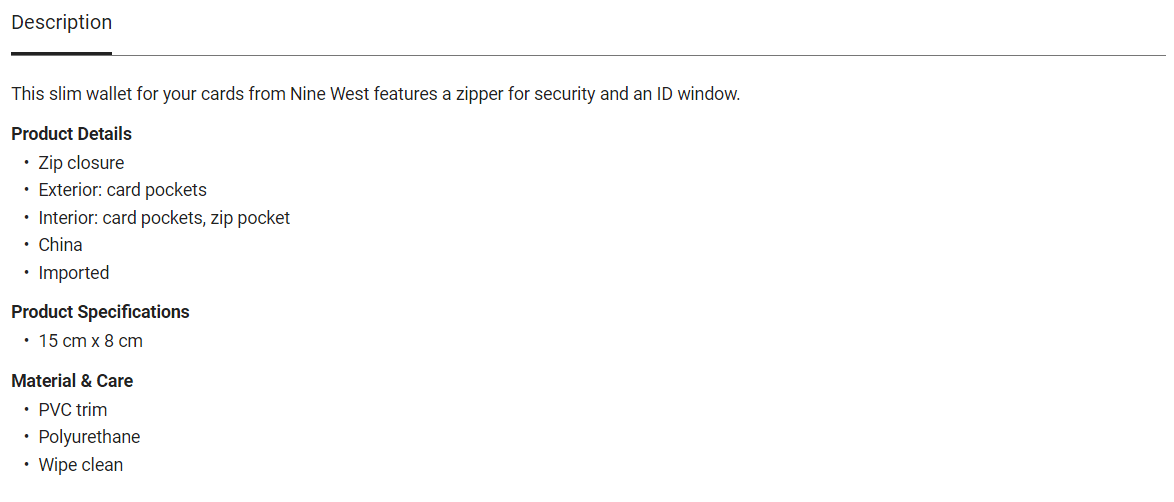
Task: Click the dark underline beneath the Description tab
Action: (62, 53)
